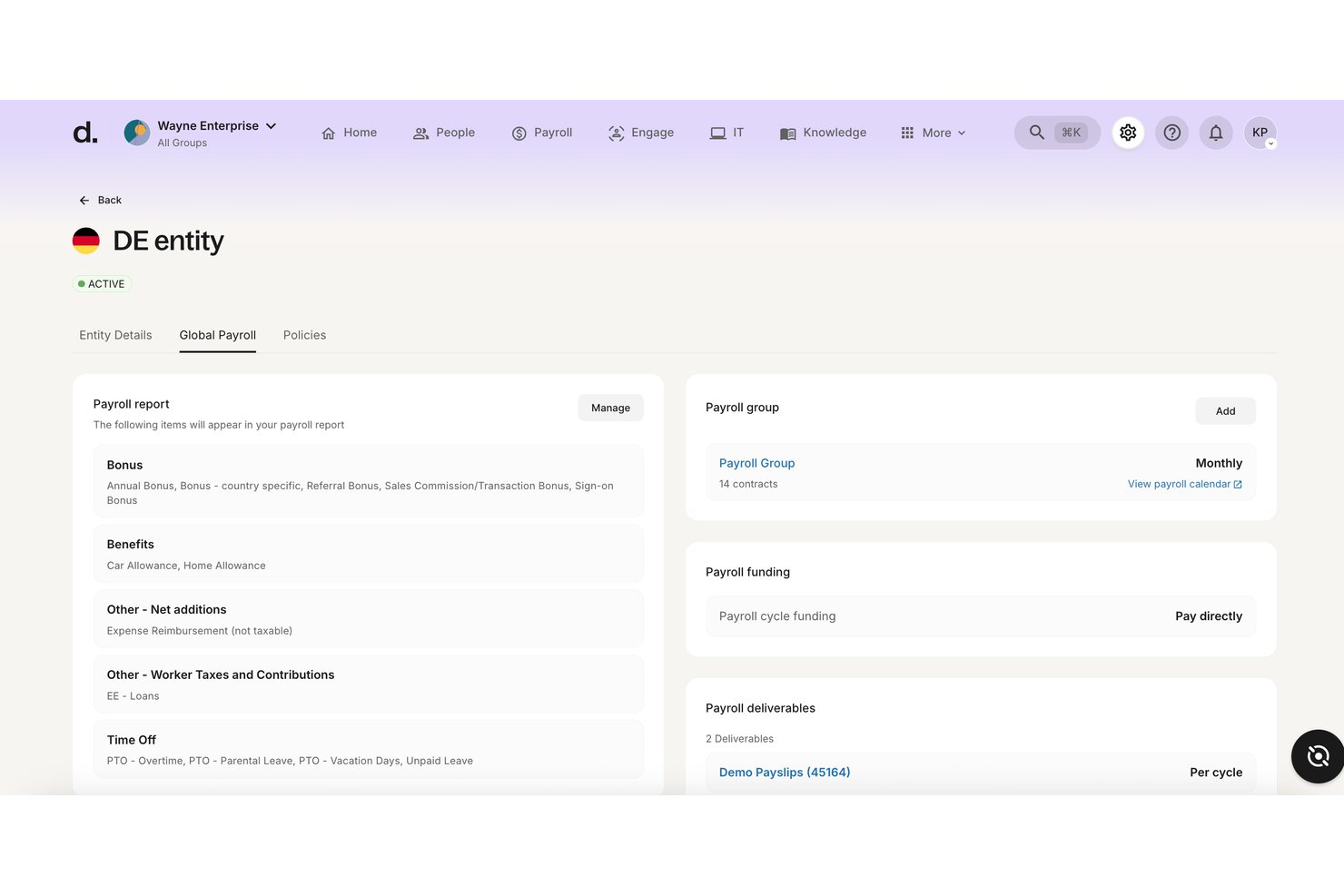Open the Engage section
The width and height of the screenshot is (1344, 896).
[x=641, y=133]
